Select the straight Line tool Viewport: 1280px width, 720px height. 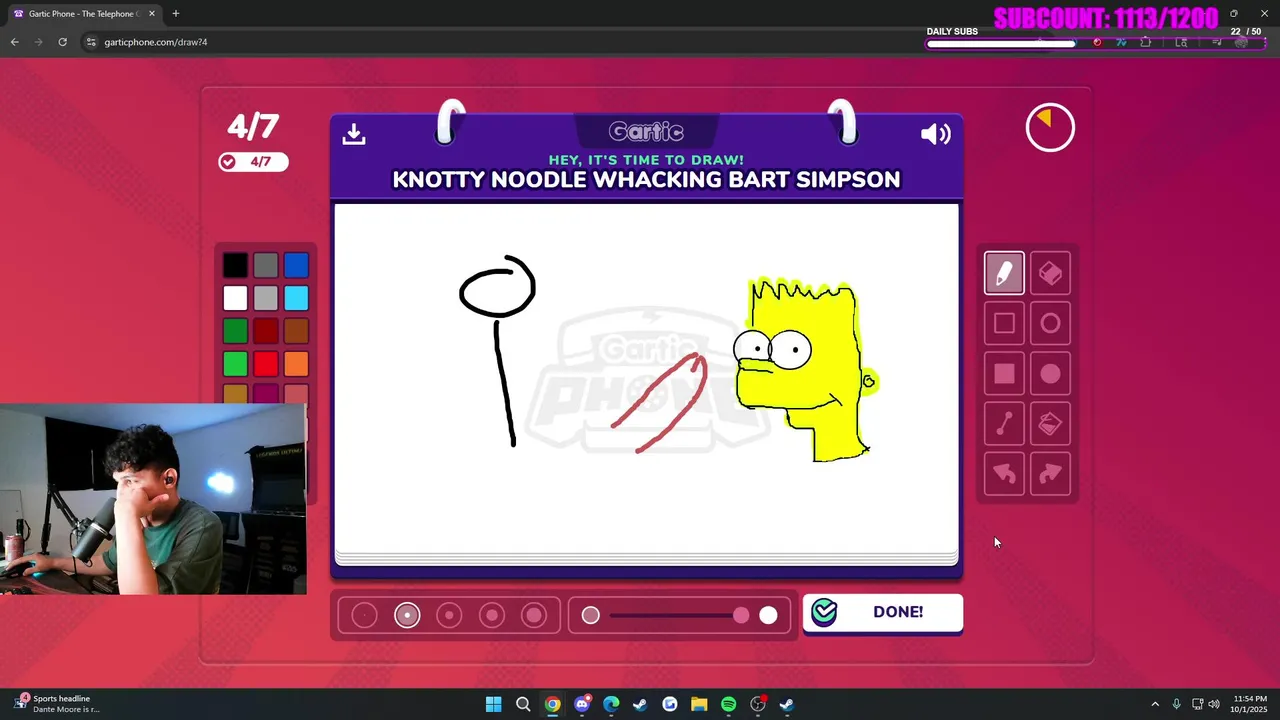tap(1004, 424)
